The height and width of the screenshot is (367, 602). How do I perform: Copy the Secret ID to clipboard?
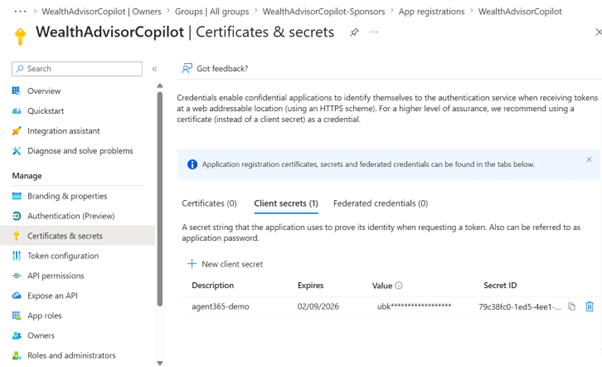click(572, 307)
